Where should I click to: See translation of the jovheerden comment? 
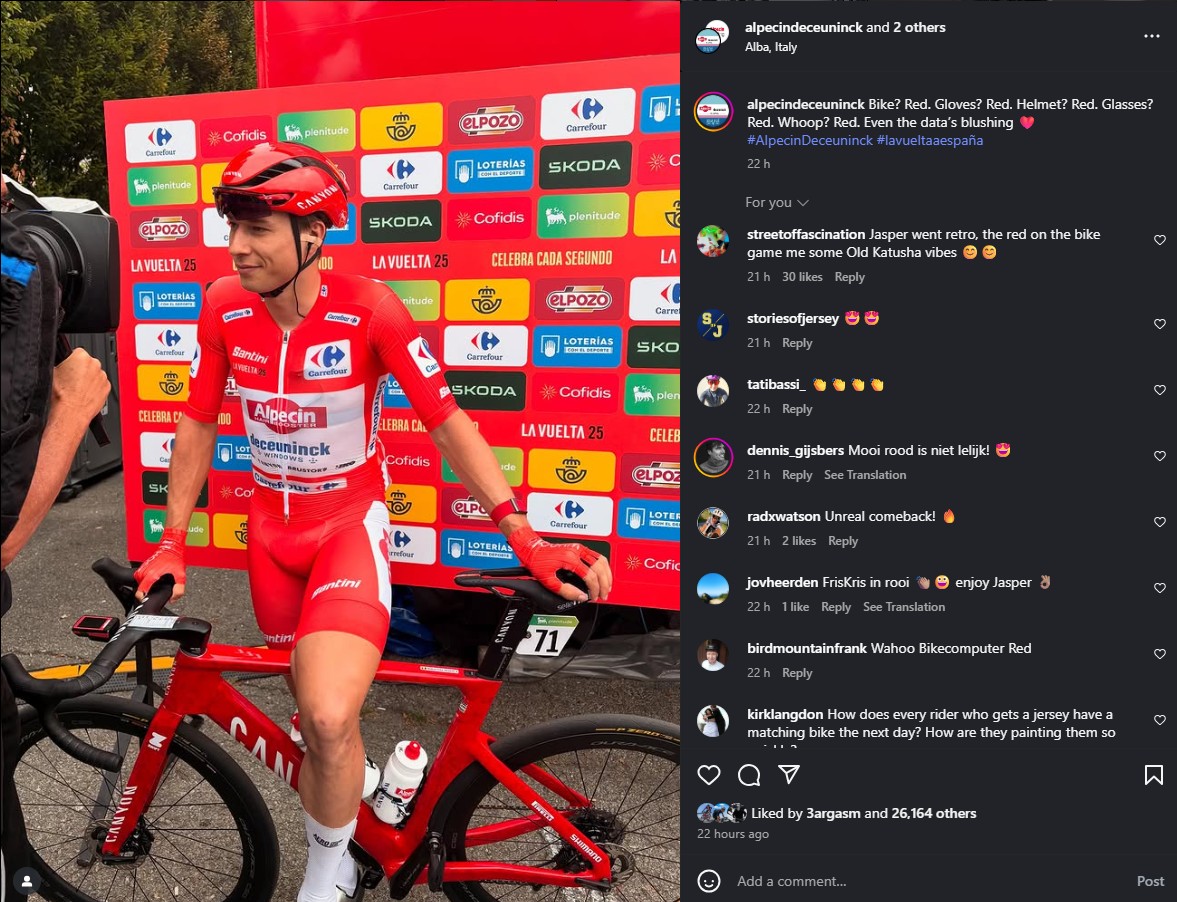click(x=904, y=607)
